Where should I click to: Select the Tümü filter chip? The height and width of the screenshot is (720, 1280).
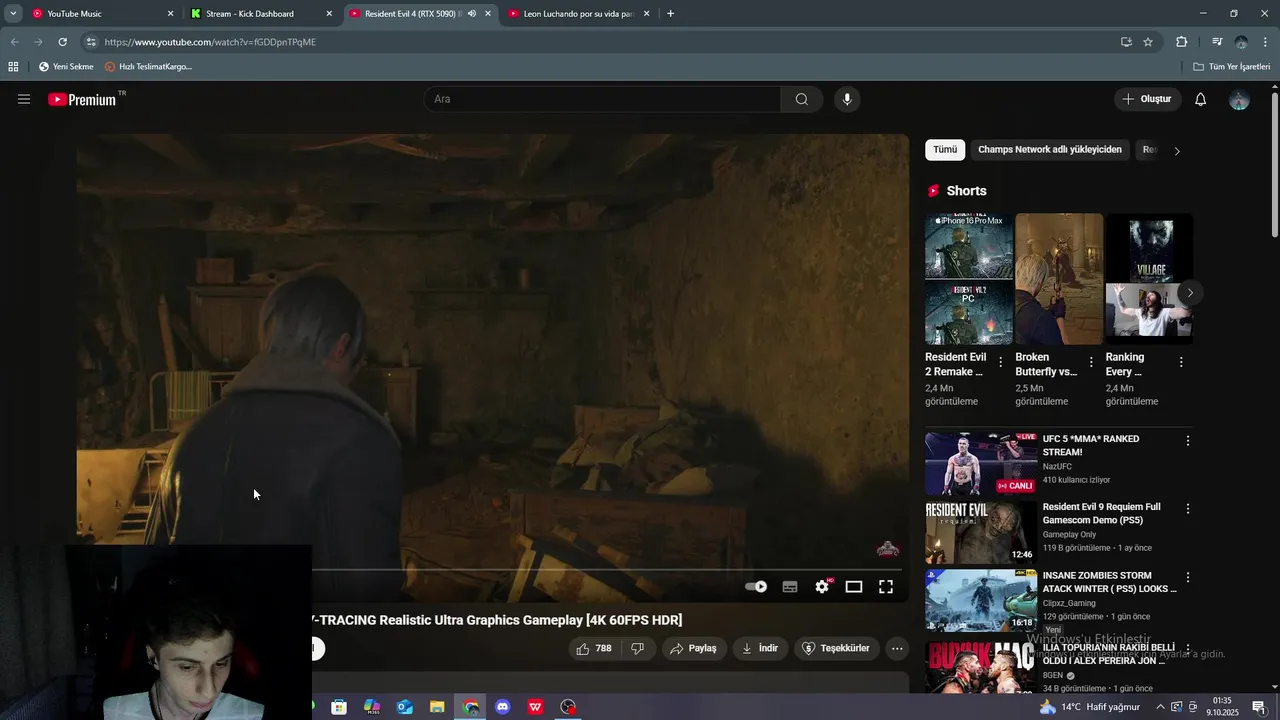pyautogui.click(x=945, y=150)
